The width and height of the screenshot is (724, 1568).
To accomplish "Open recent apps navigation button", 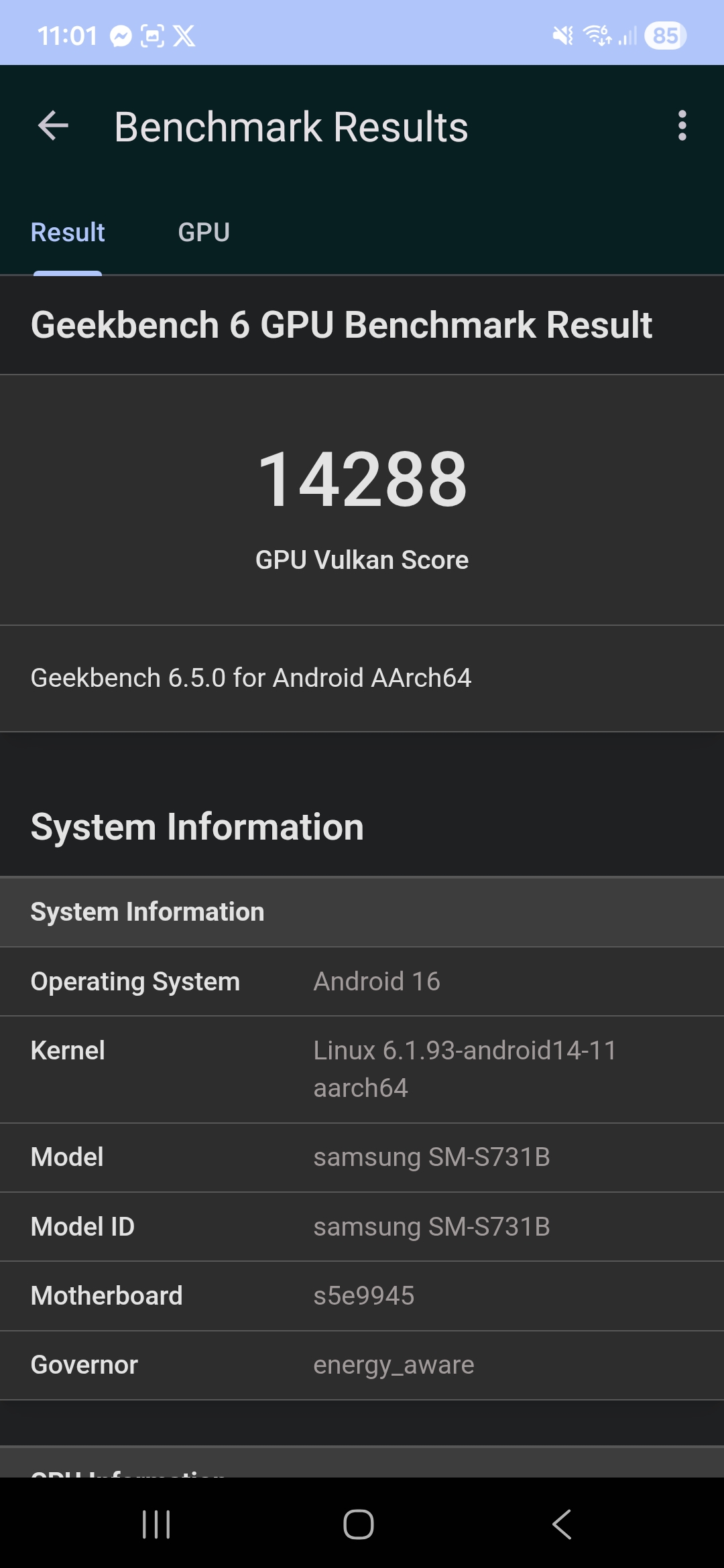I will tap(156, 1524).
